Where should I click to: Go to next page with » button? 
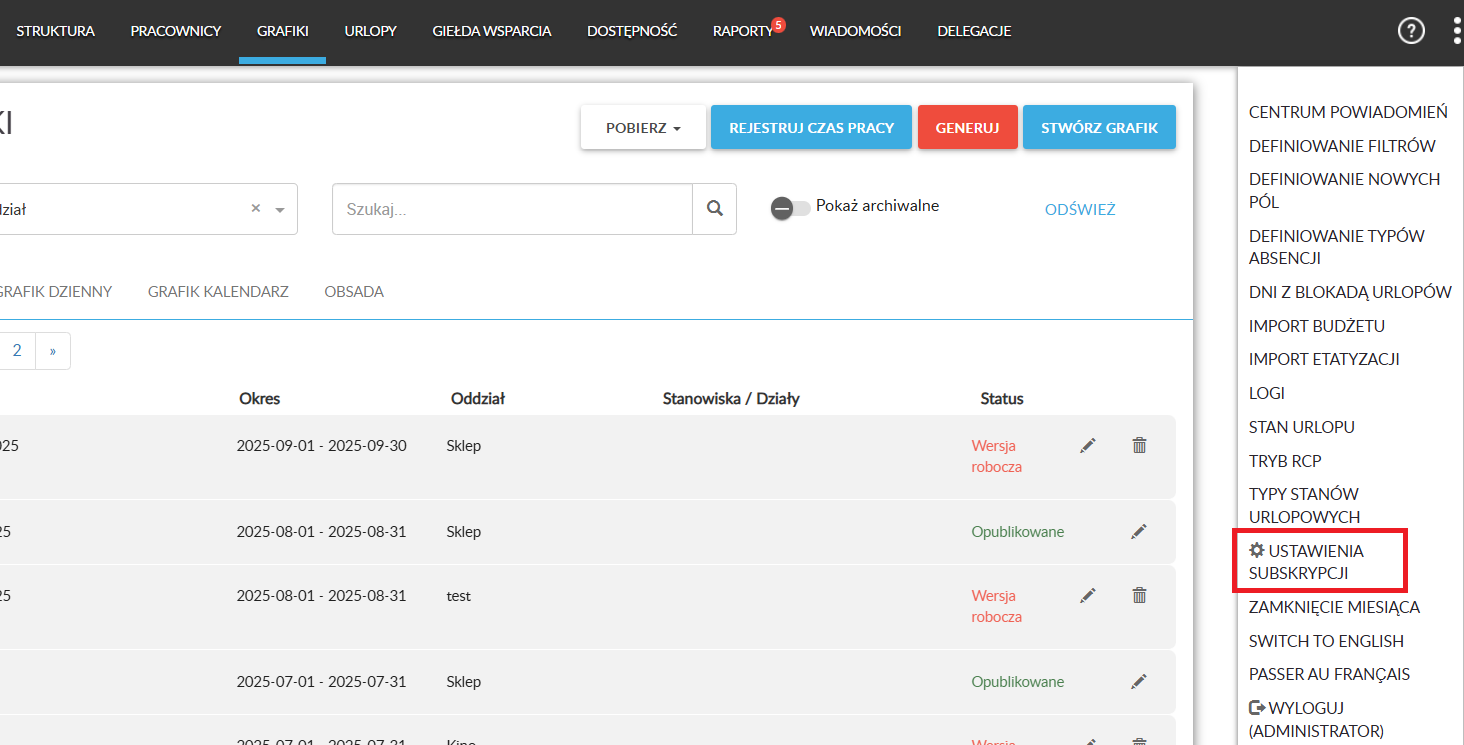[x=53, y=351]
